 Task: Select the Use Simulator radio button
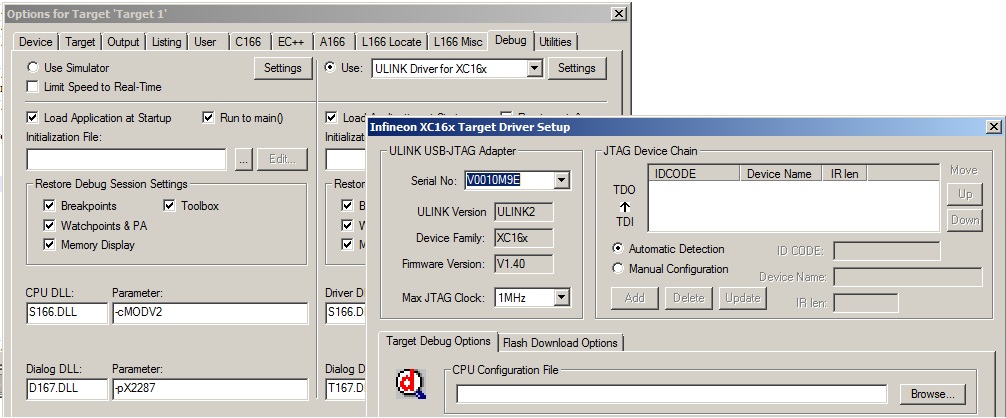coord(32,67)
